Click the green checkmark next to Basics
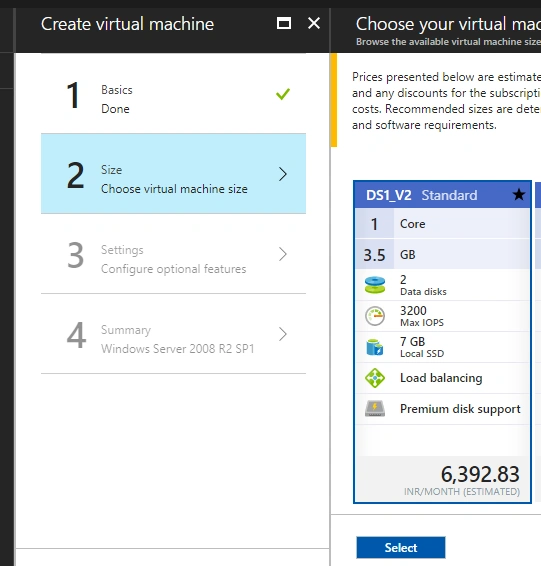This screenshot has height=566, width=541. tap(283, 94)
